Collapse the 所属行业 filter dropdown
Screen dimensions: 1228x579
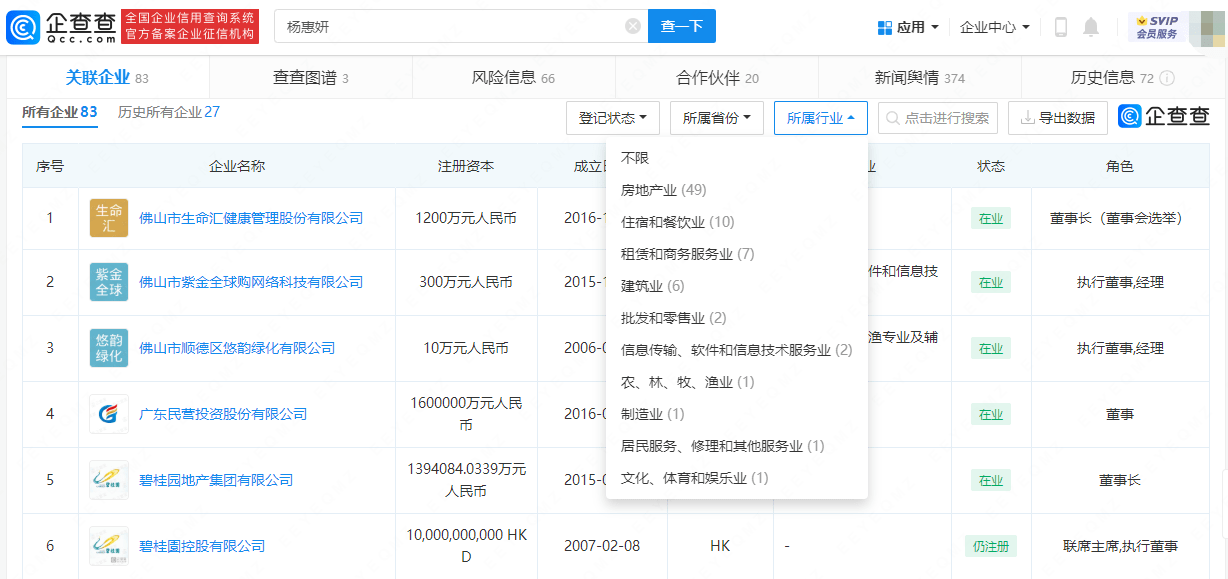pos(821,118)
